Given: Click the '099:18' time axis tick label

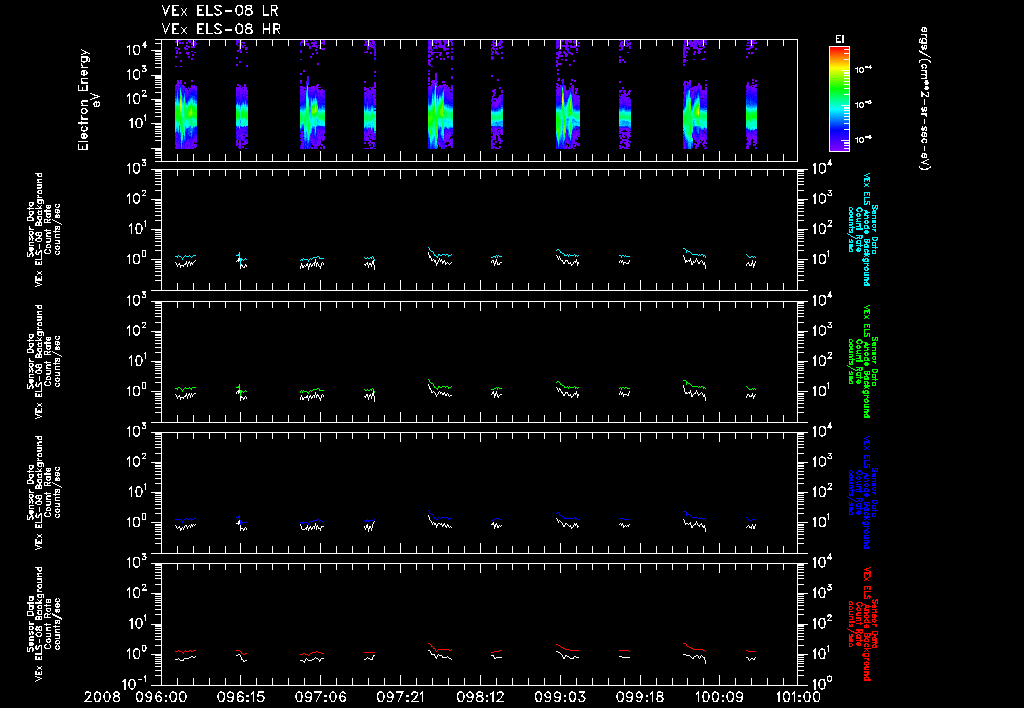Looking at the screenshot, I should [x=639, y=698].
